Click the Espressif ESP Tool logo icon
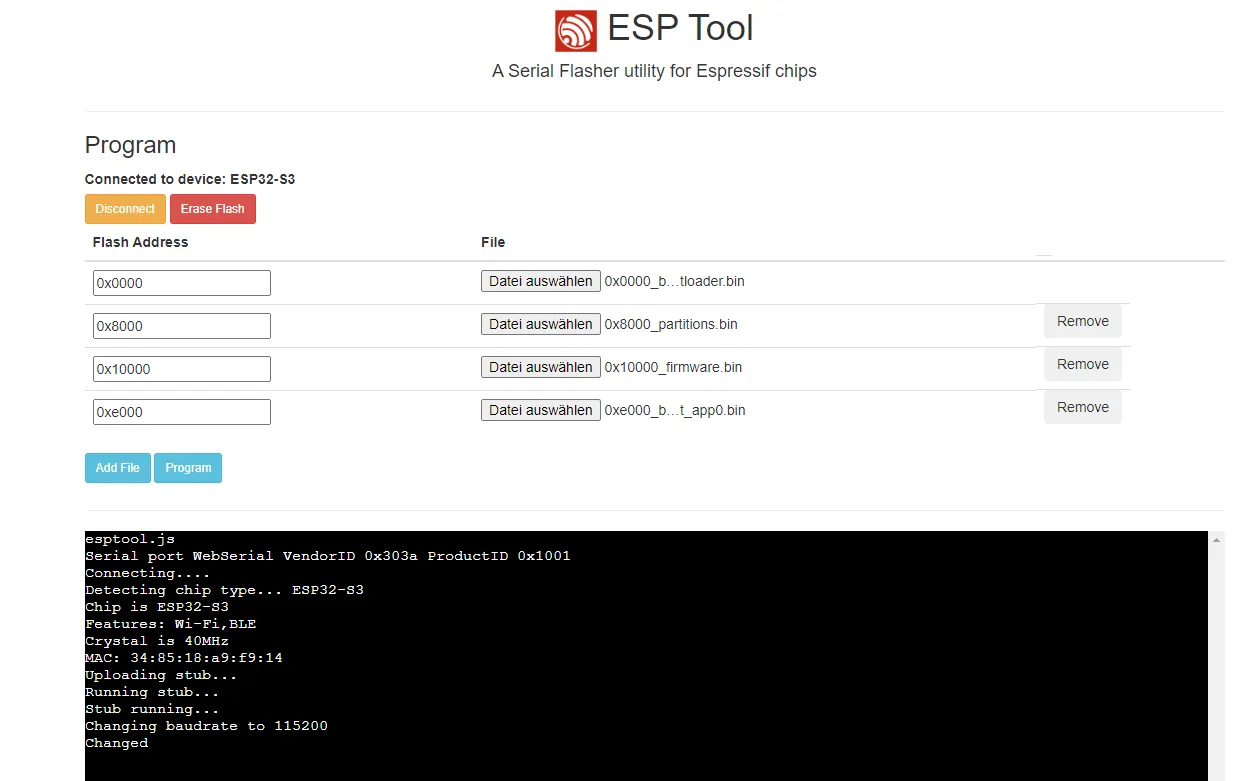 576,30
